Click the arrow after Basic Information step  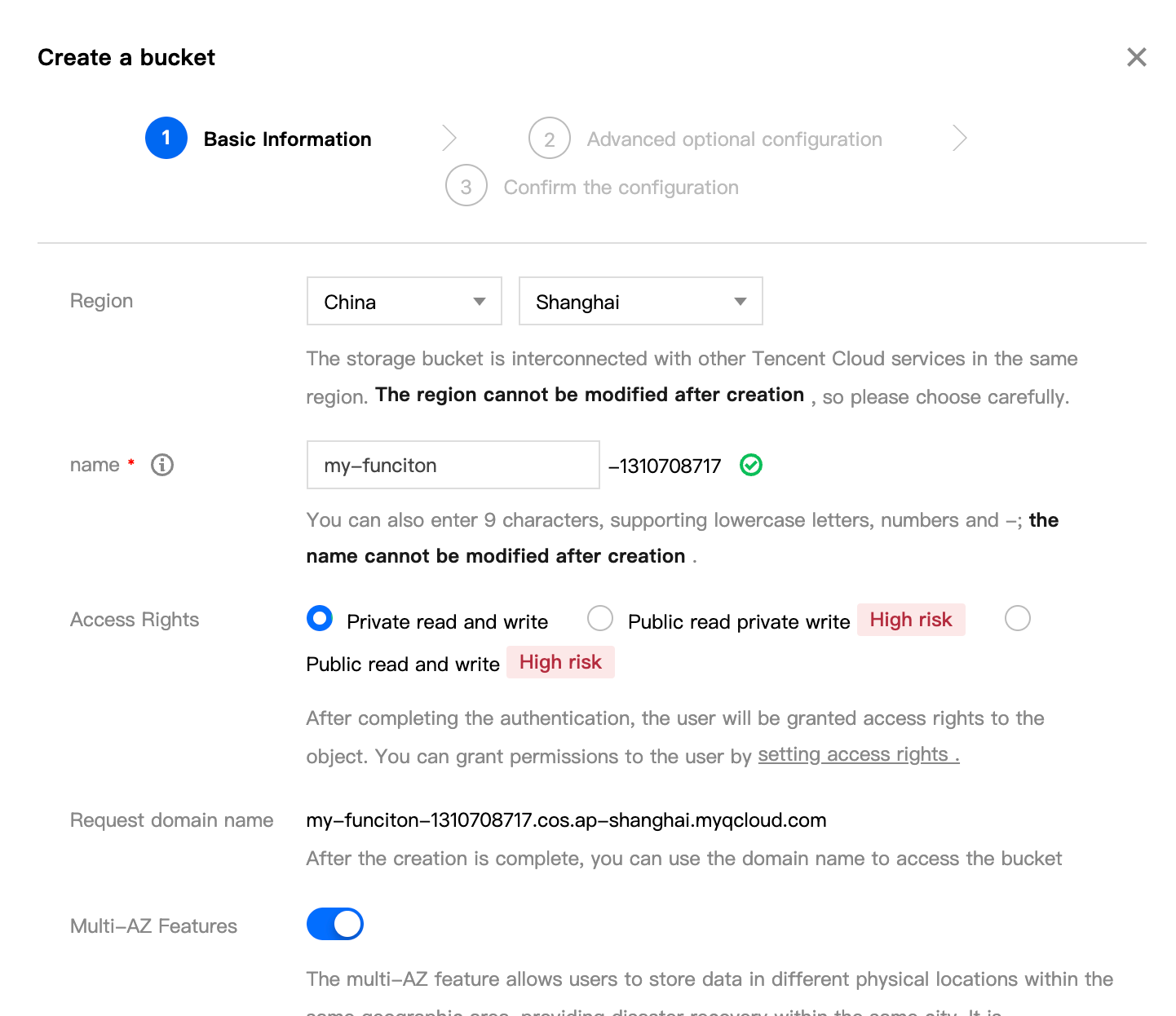point(449,139)
